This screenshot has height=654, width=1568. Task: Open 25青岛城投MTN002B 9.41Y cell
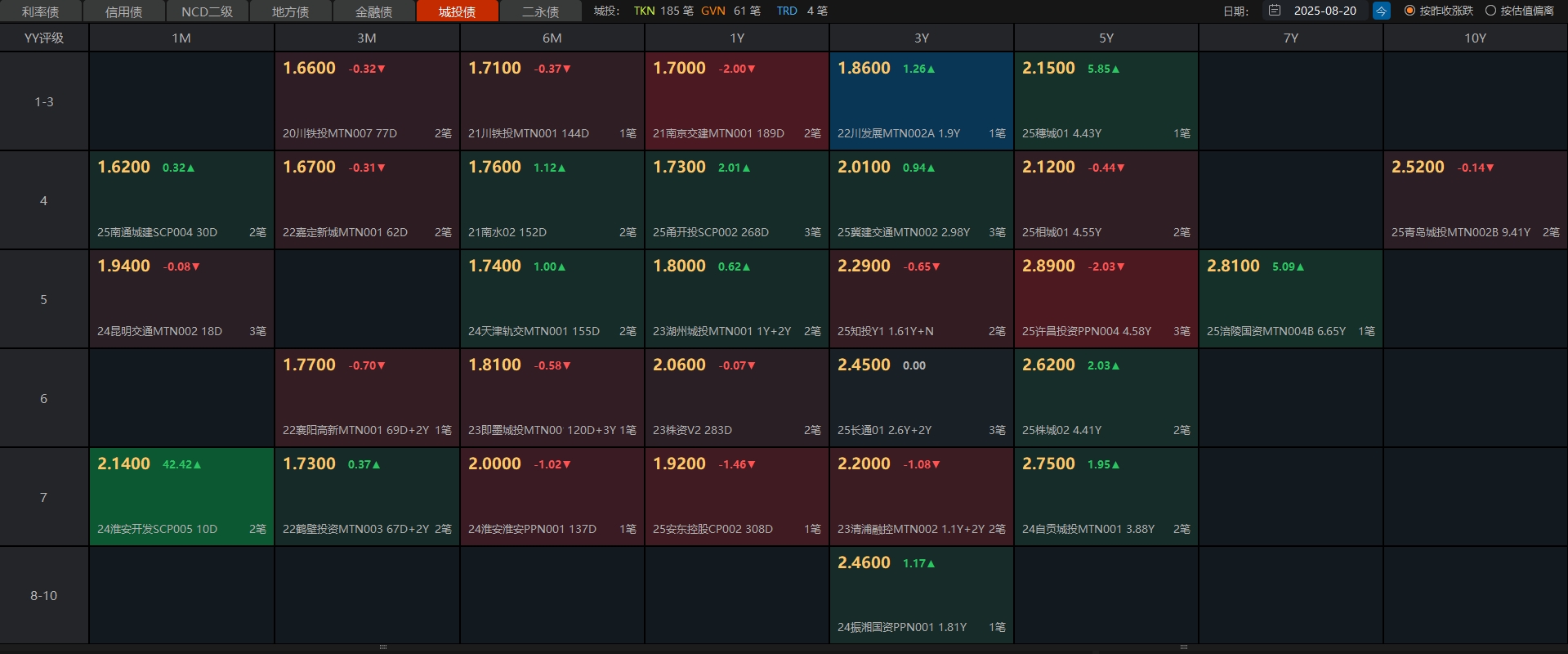(x=1476, y=200)
